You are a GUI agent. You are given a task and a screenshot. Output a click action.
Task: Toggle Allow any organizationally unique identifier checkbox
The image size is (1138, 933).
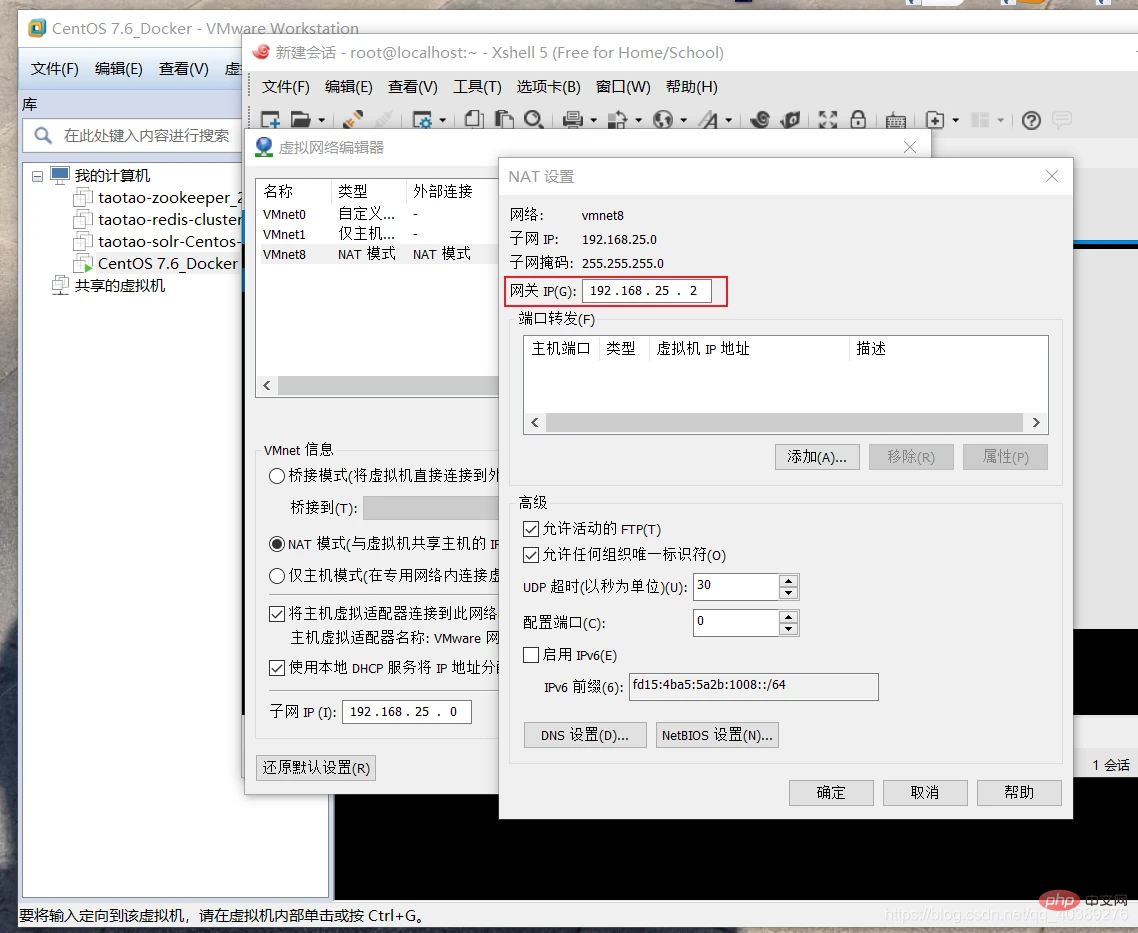[531, 555]
